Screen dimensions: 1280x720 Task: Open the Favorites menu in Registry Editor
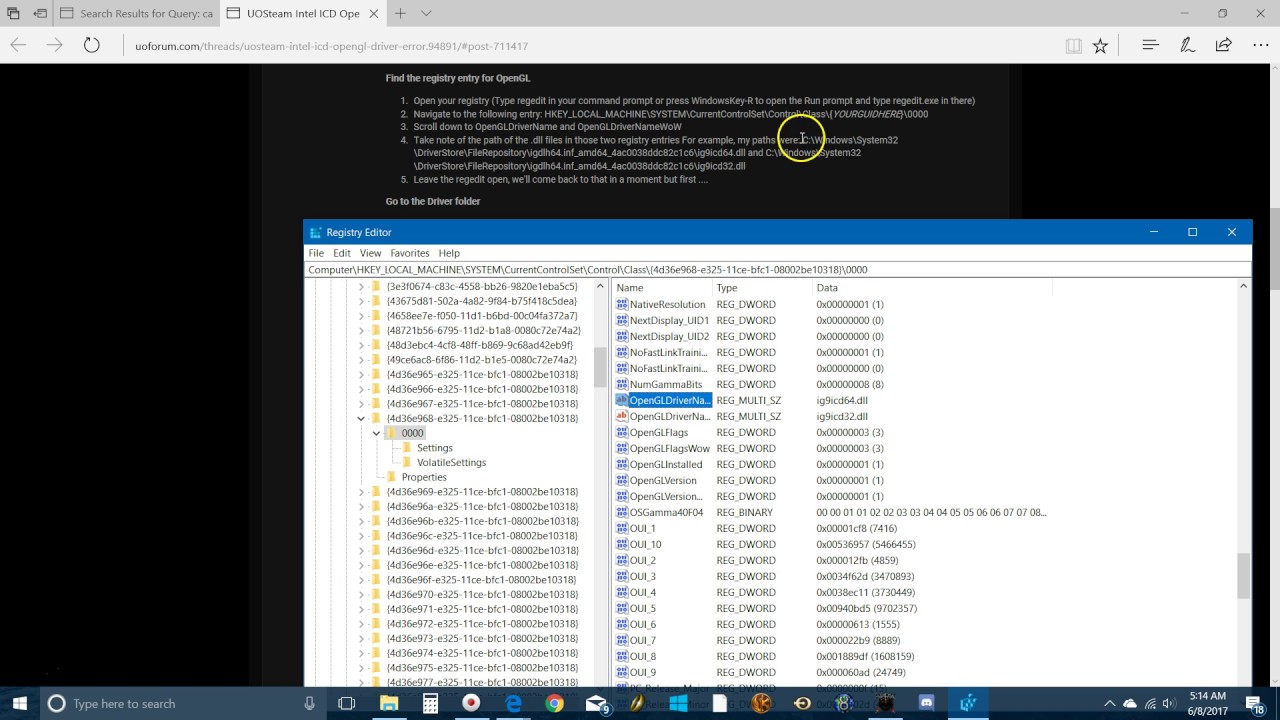click(x=409, y=252)
